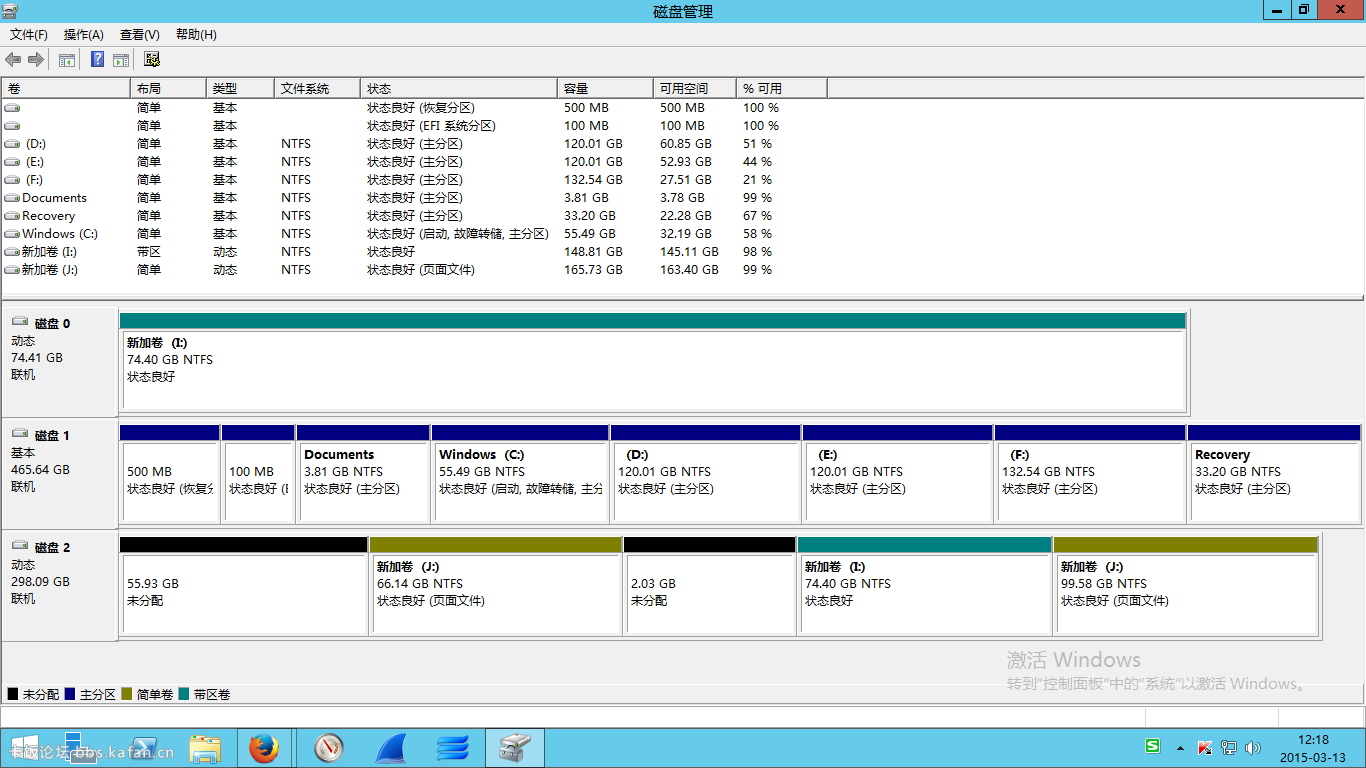Select the 新加卷 (I:) 74.40 GB block on 磁盘 2
Image resolution: width=1366 pixels, height=768 pixels.
pos(925,586)
